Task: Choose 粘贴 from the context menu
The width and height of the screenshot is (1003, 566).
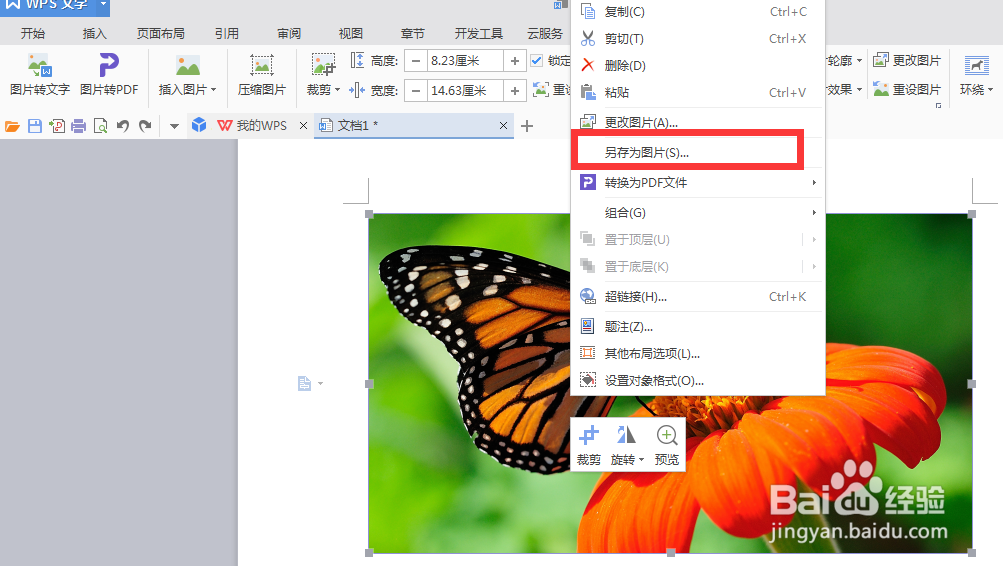Action: click(697, 92)
